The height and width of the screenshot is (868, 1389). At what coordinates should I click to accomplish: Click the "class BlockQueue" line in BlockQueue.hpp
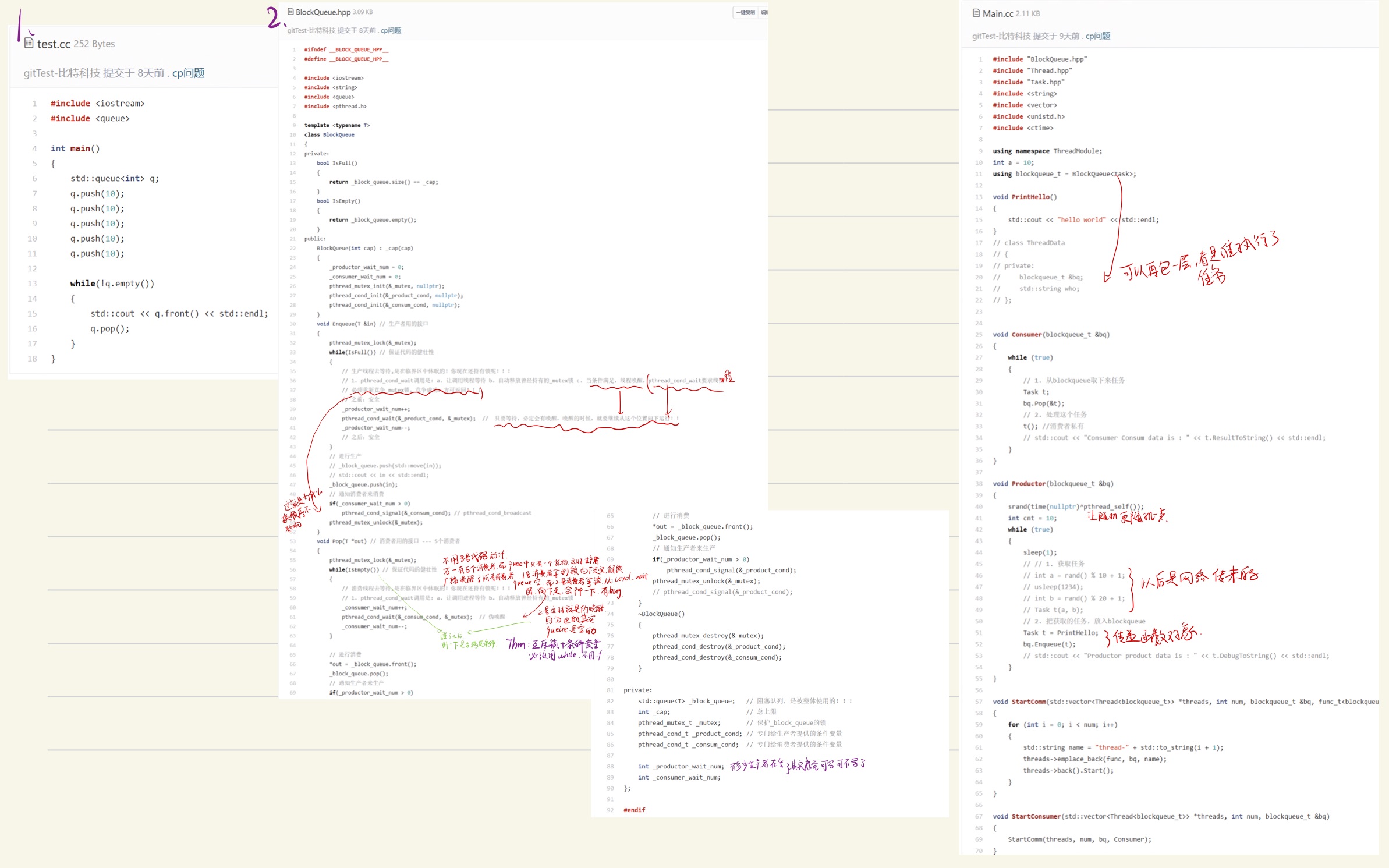click(x=329, y=134)
